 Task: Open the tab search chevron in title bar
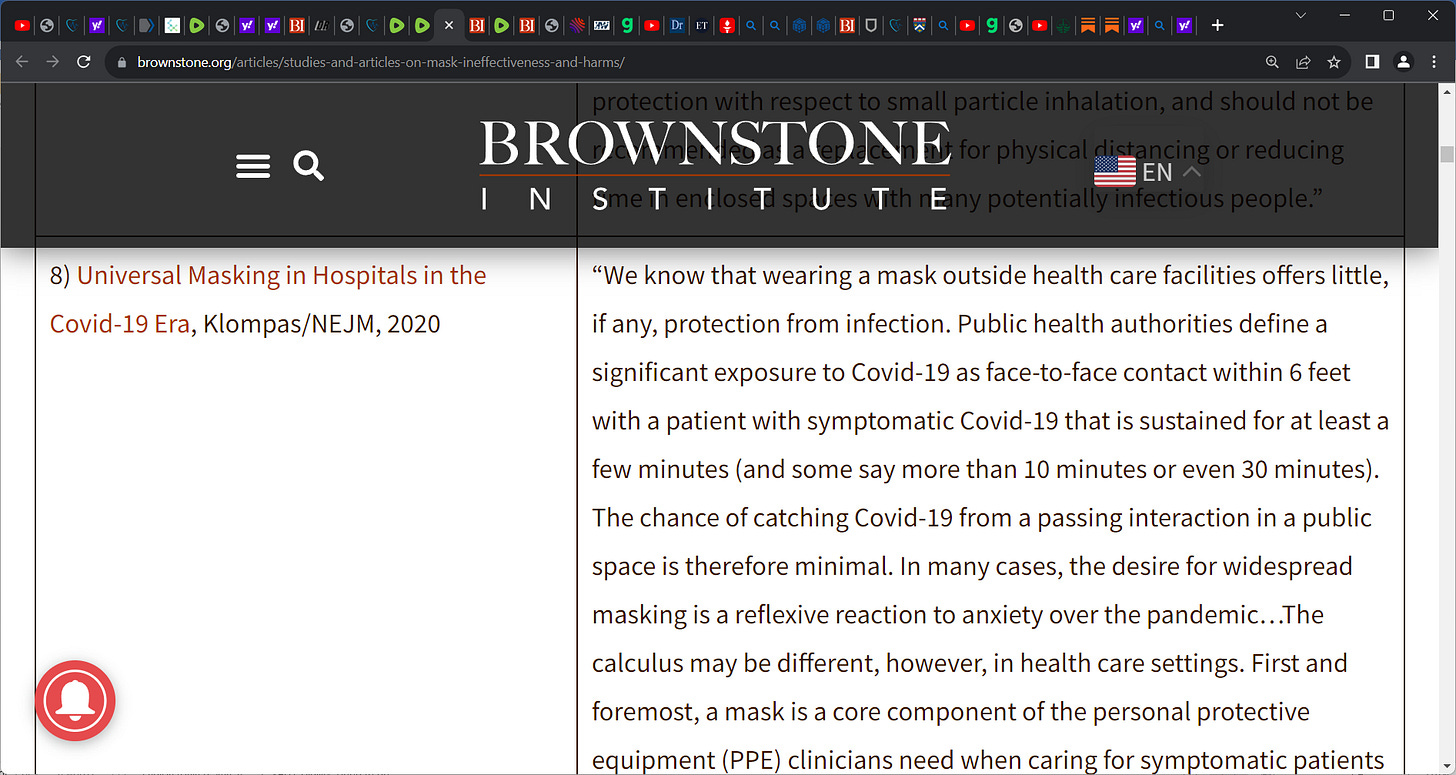(x=1301, y=15)
